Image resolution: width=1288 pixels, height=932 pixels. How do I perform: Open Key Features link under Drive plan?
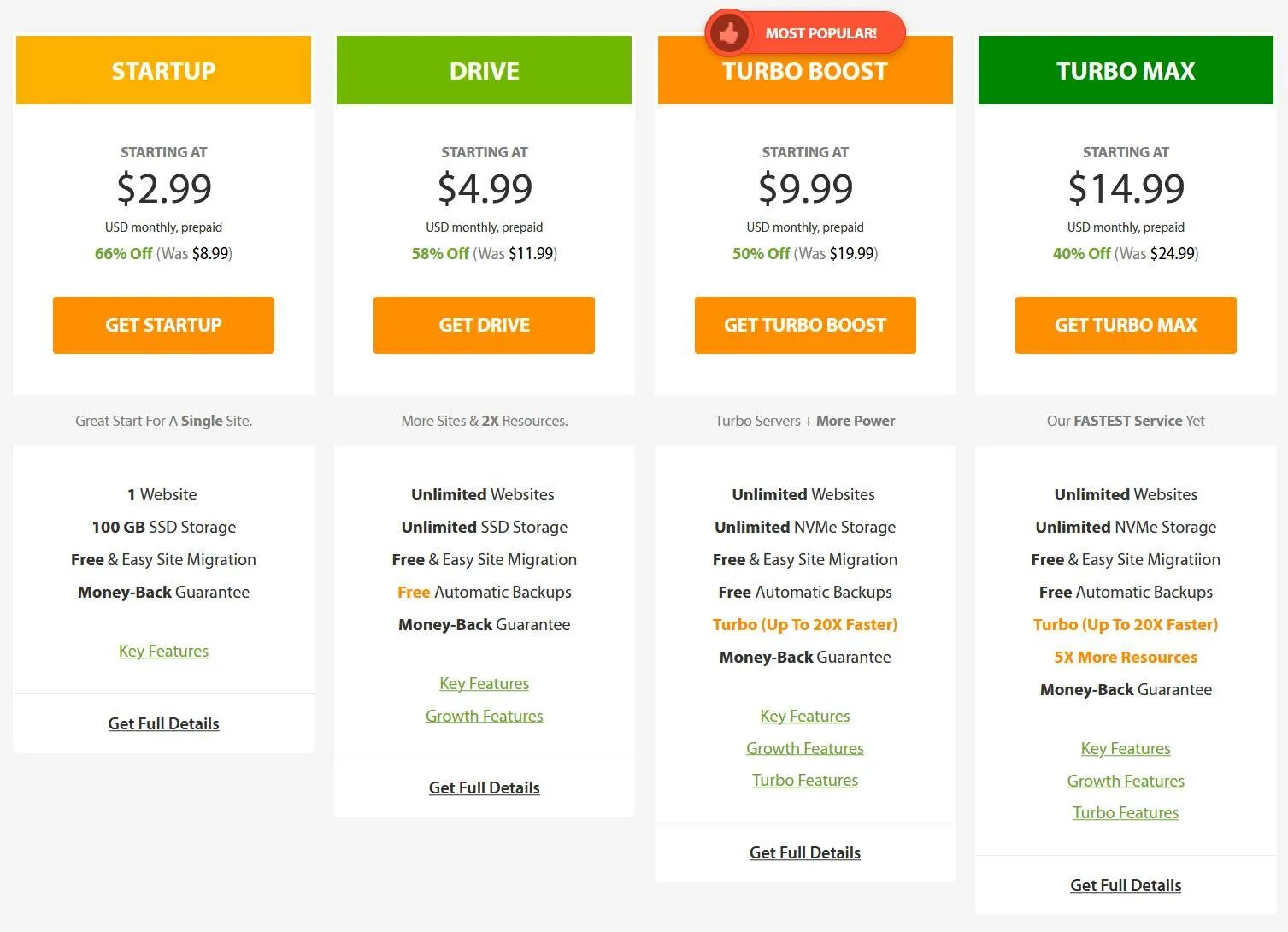click(x=484, y=683)
